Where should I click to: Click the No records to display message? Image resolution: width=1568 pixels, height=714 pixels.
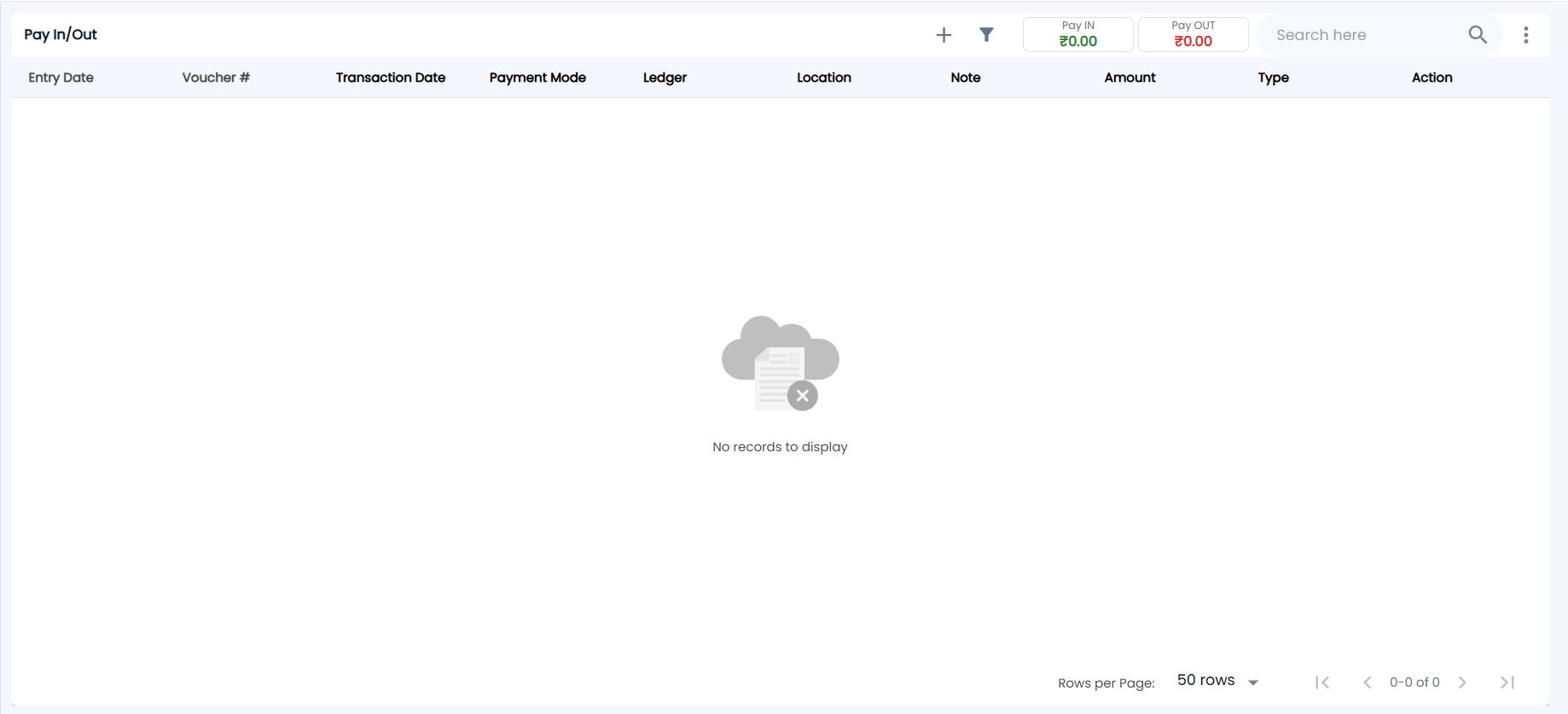click(780, 447)
